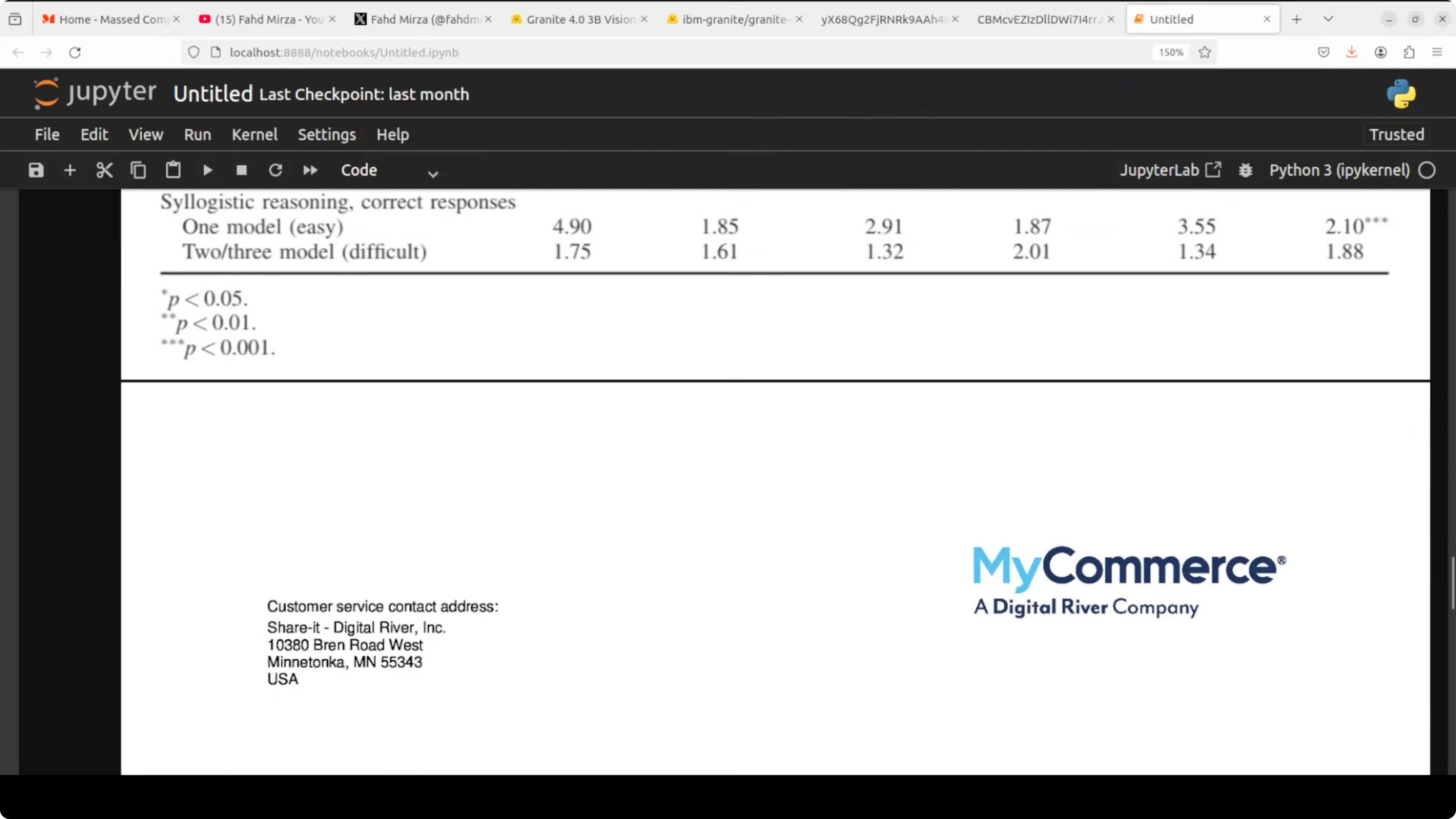The height and width of the screenshot is (819, 1456).
Task: Bookmark this page with the star icon
Action: coord(1204,53)
